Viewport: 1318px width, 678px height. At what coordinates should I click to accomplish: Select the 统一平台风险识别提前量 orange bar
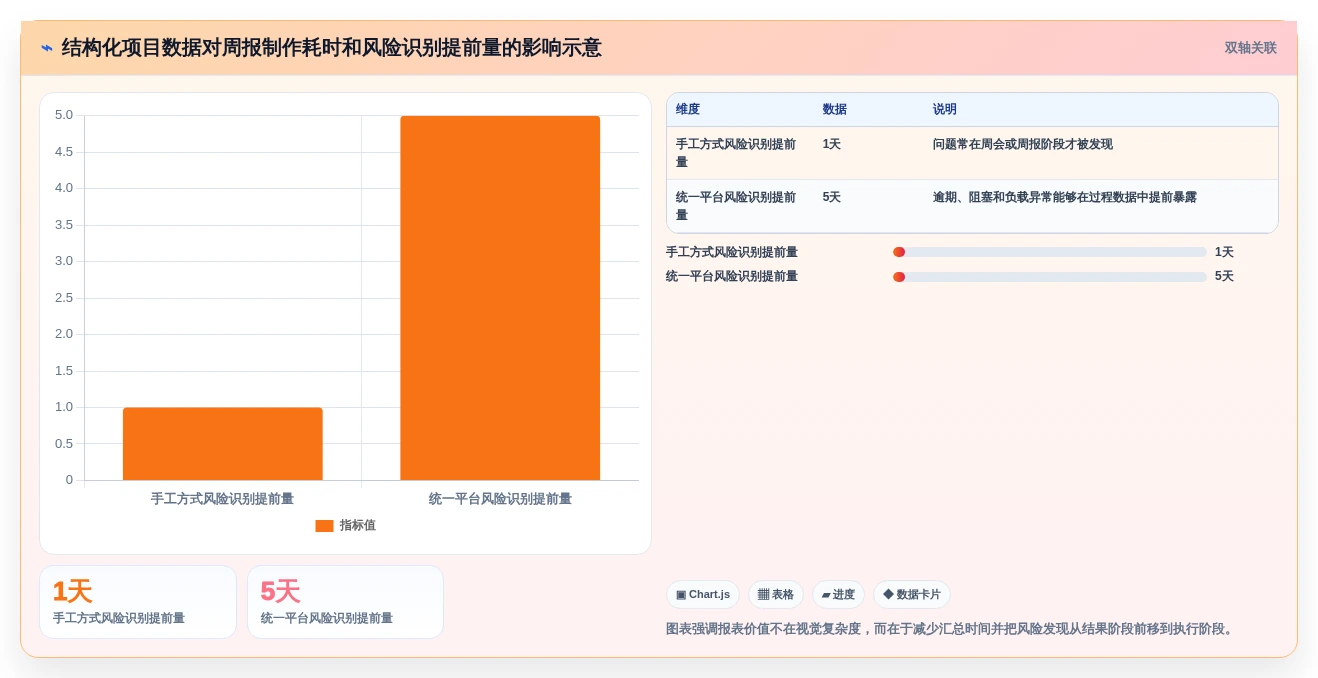(x=500, y=298)
